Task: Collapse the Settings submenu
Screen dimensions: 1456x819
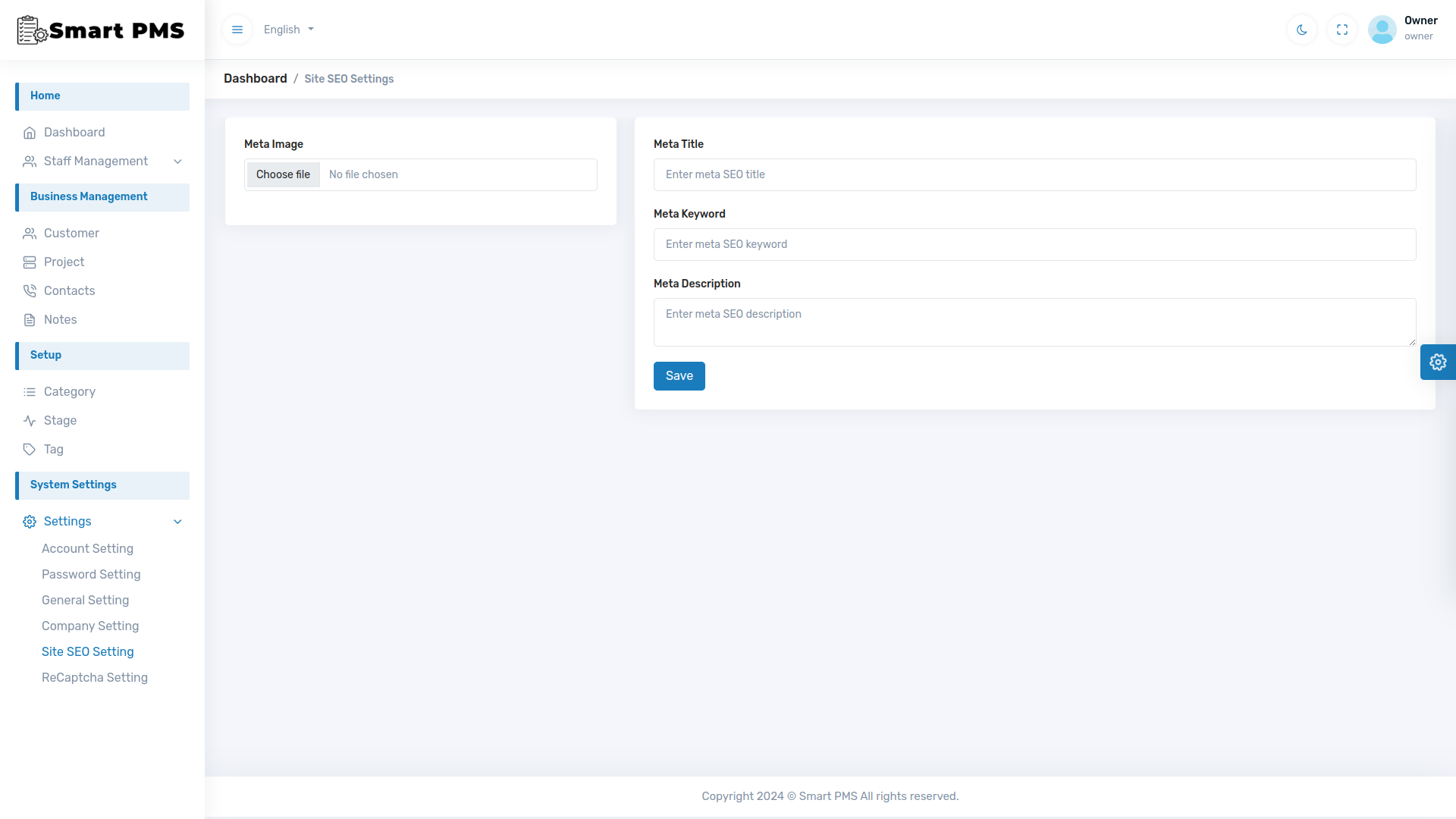Action: point(177,522)
